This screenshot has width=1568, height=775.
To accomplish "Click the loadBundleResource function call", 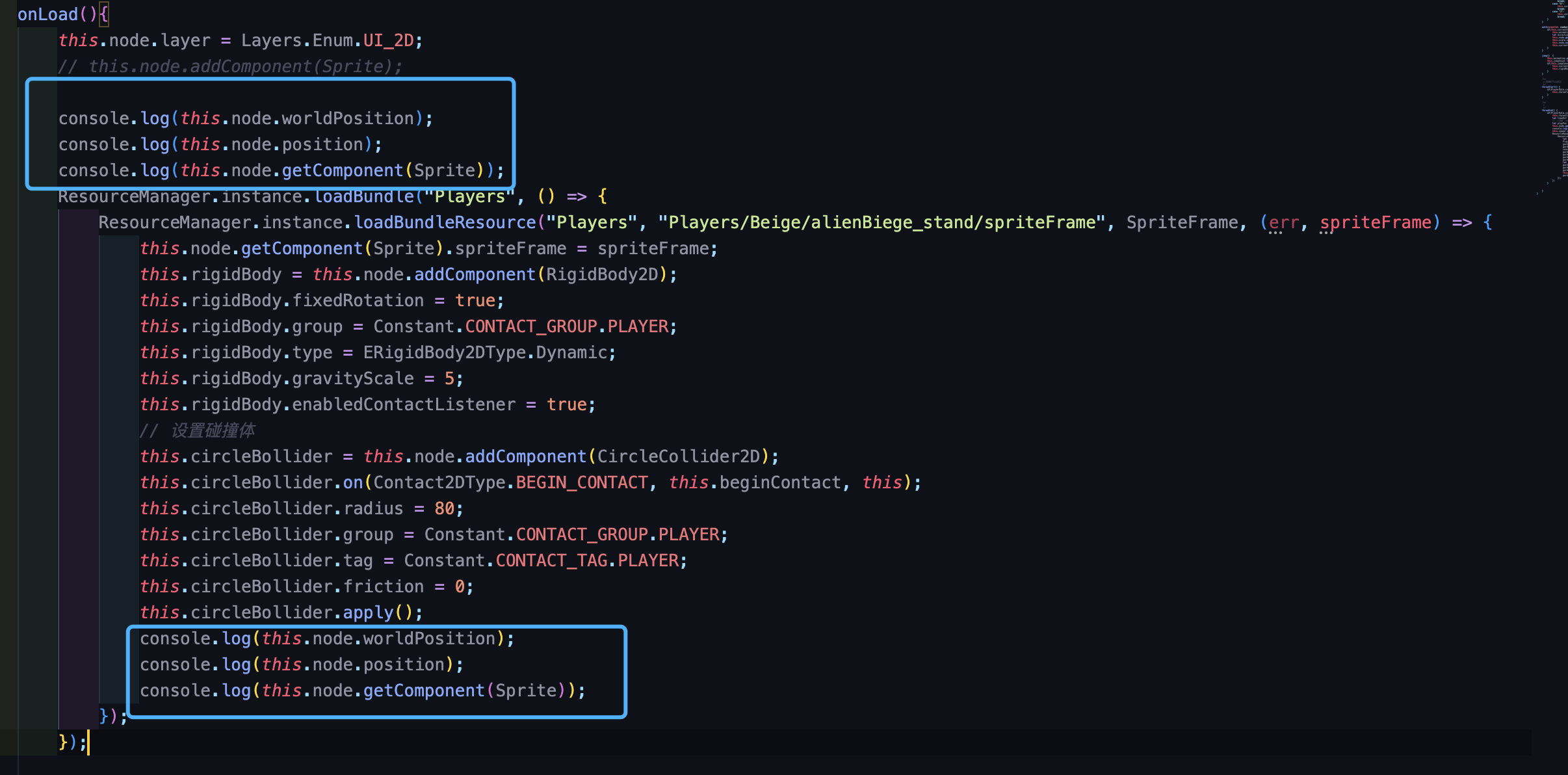I will click(445, 222).
